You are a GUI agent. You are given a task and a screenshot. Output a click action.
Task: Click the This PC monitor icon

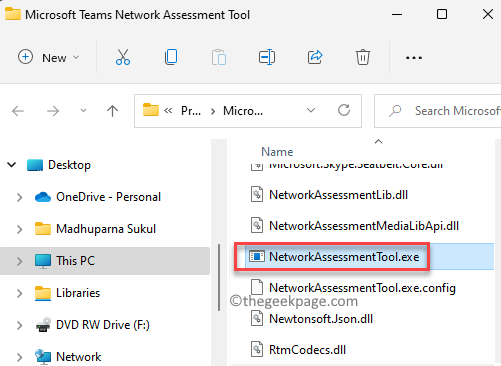click(x=43, y=261)
